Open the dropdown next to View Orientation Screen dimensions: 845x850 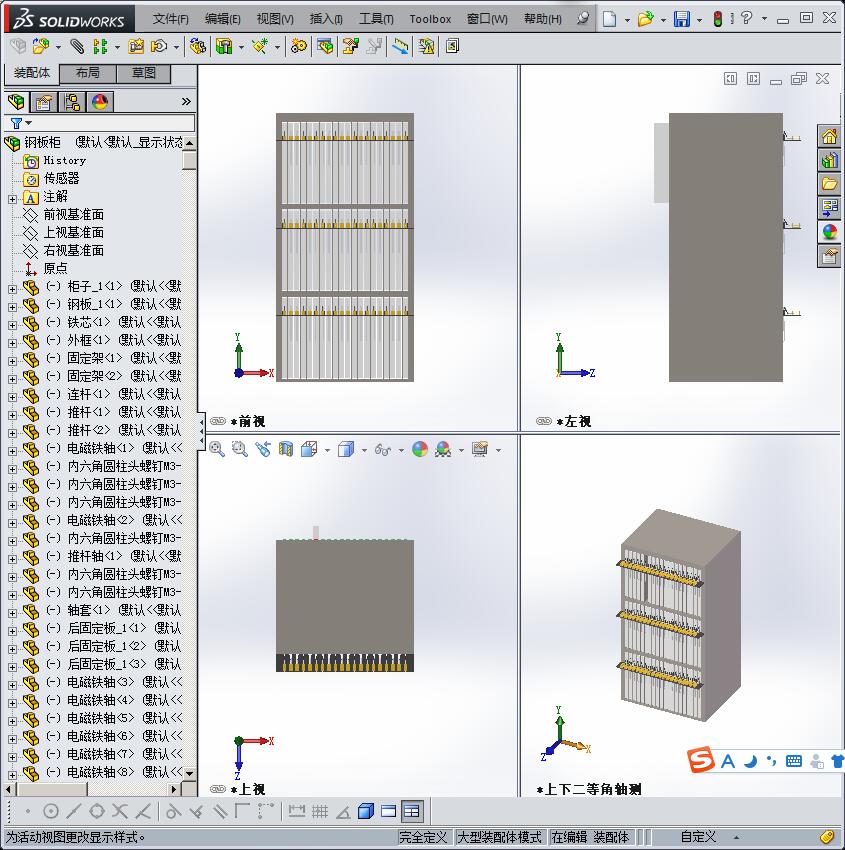(327, 450)
